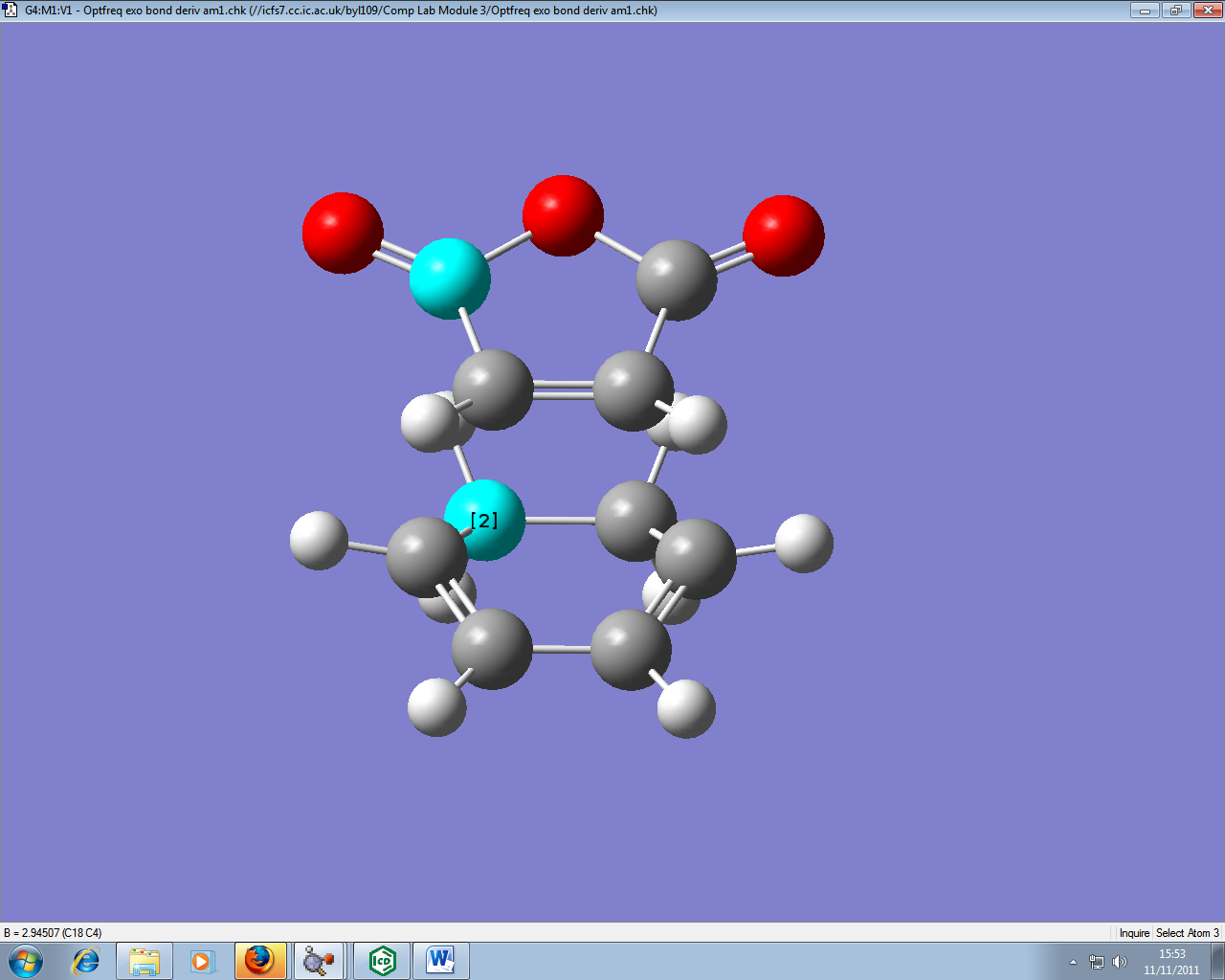
Task: Switch to the Firefox taskbar button
Action: coord(260,961)
